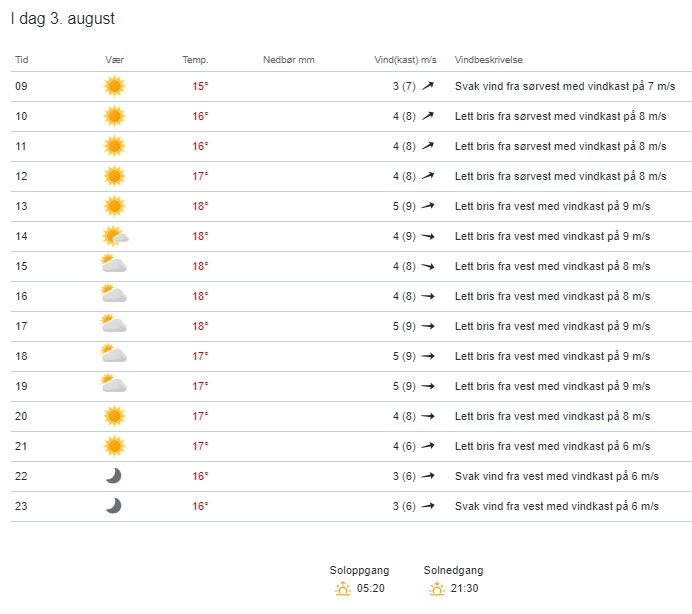692x614 pixels.
Task: Click the 18° temperature at hour 13
Action: click(200, 206)
